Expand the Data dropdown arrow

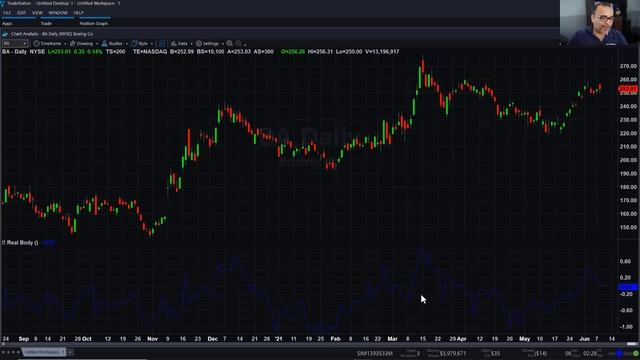(191, 44)
